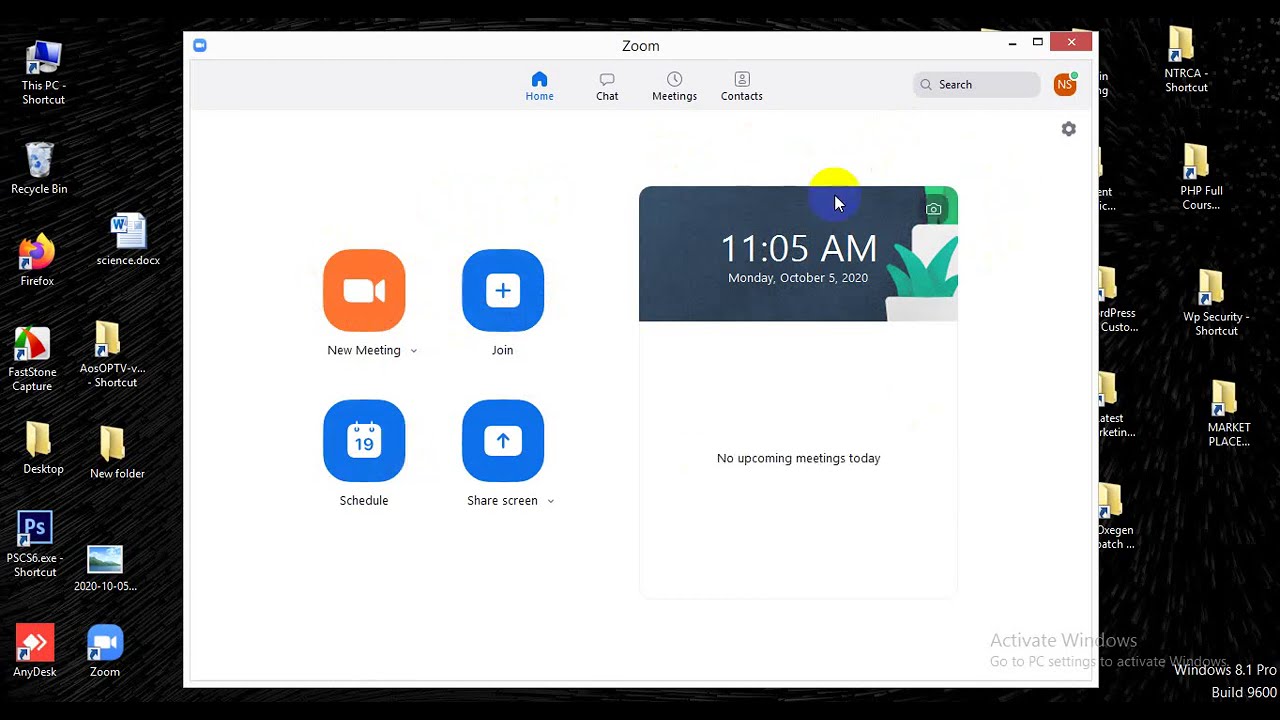
Task: Expand the New Meeting options arrow
Action: point(414,351)
